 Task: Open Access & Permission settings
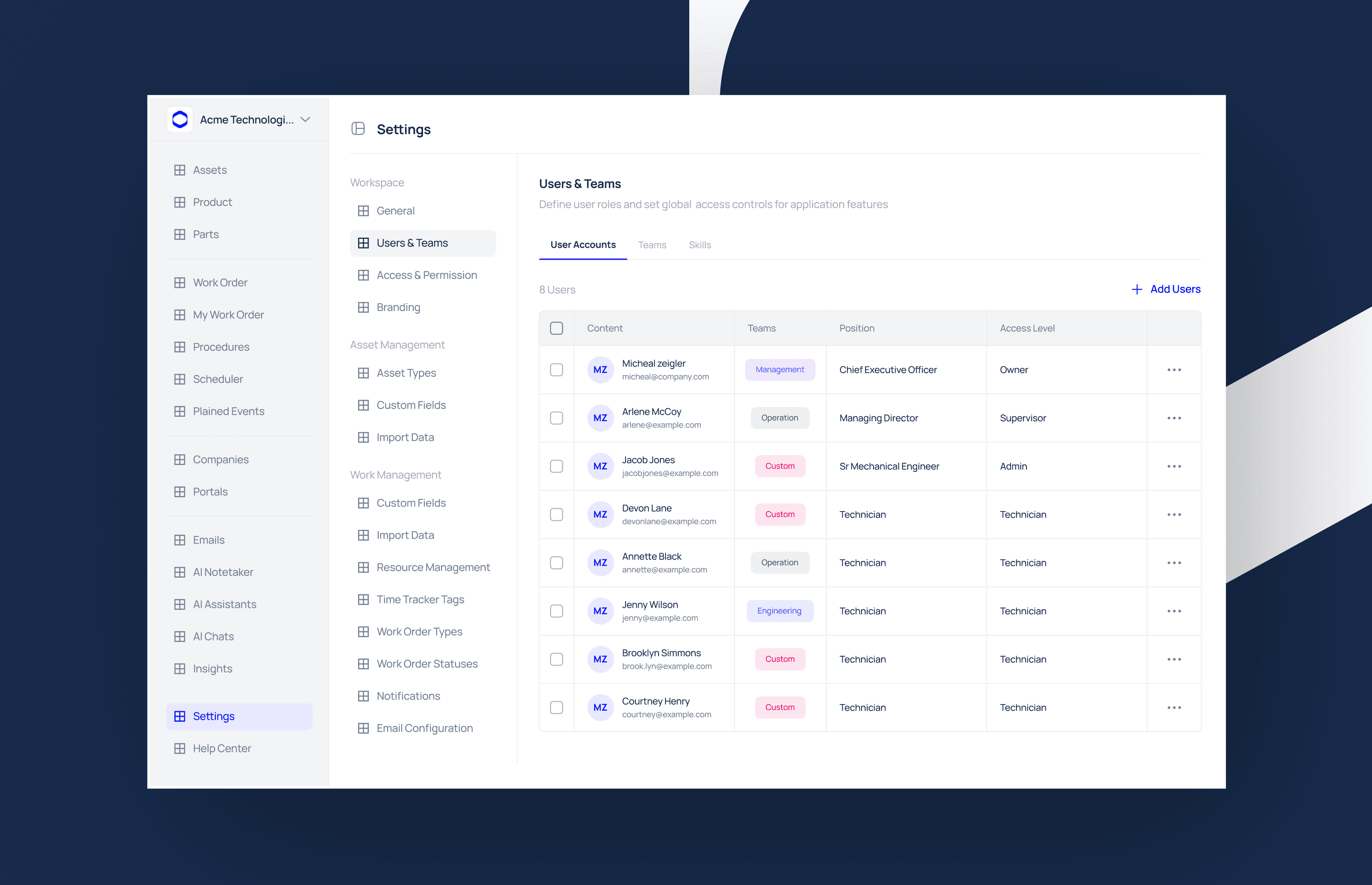click(426, 275)
